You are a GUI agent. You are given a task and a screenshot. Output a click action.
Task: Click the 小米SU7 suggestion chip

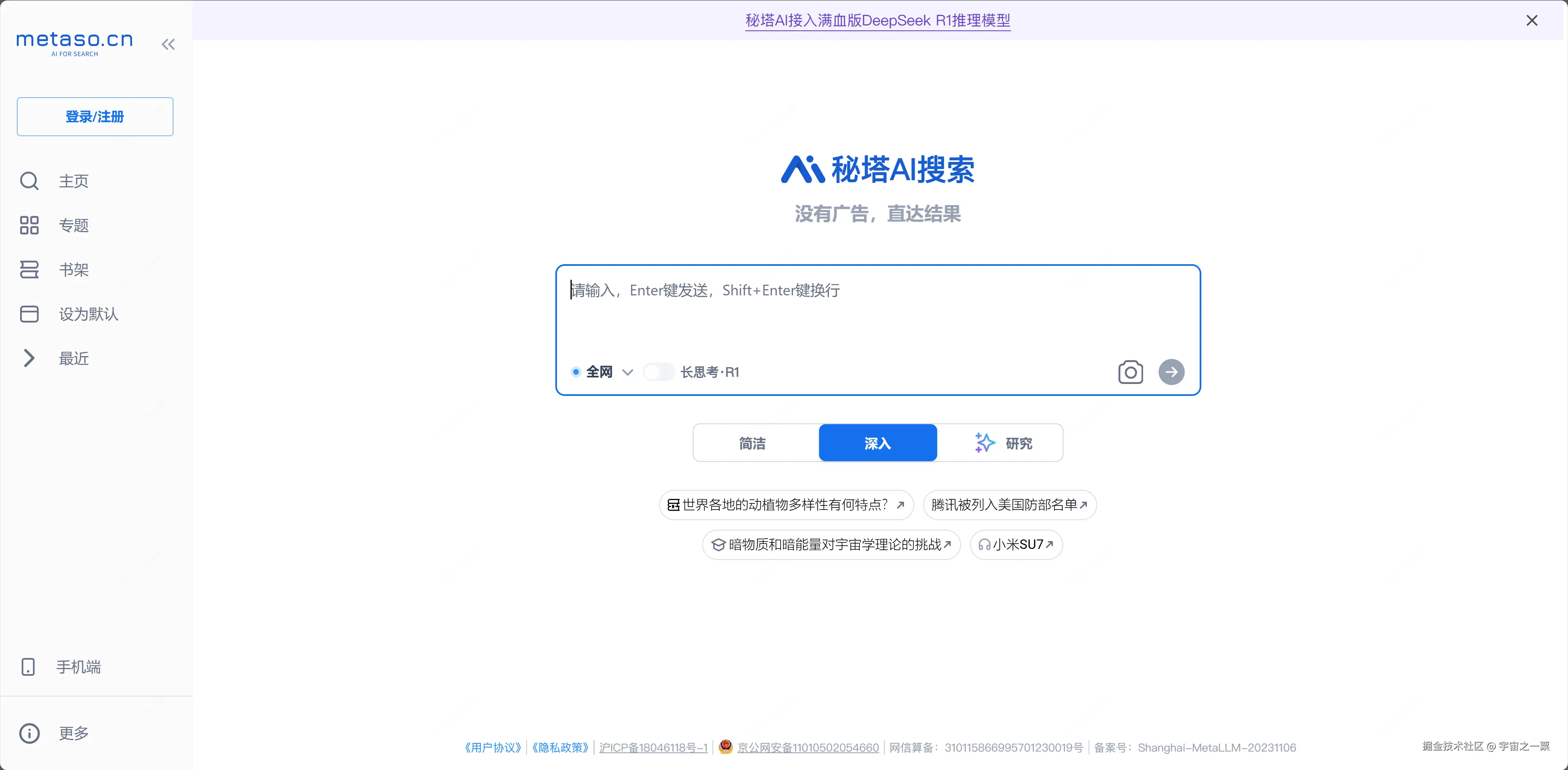coord(1016,544)
